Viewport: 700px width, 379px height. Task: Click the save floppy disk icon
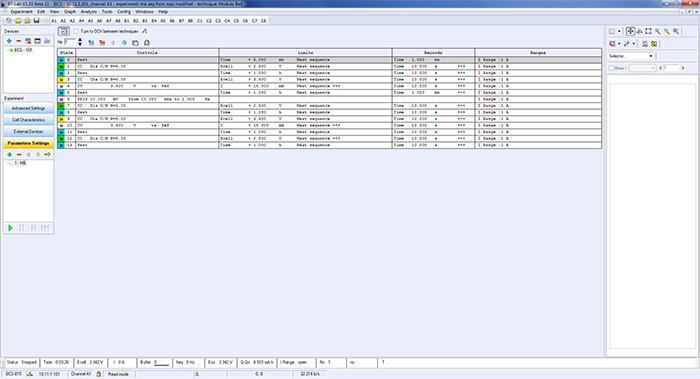37,21
